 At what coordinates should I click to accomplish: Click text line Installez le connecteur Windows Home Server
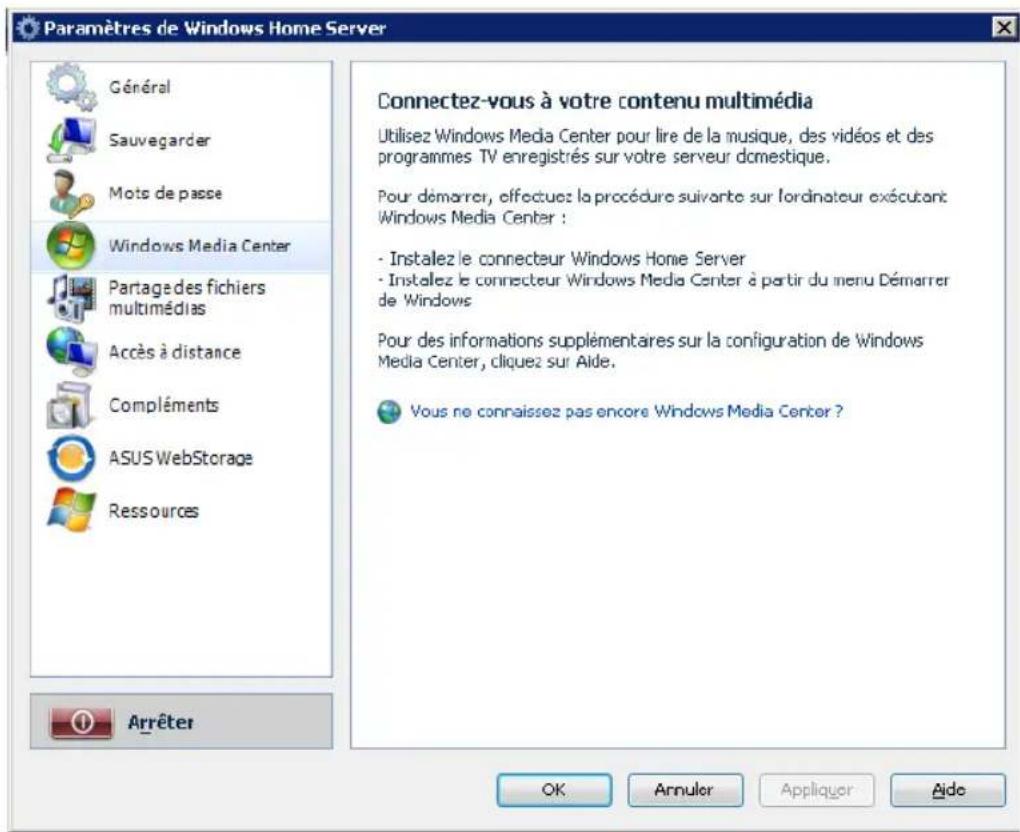(x=561, y=259)
